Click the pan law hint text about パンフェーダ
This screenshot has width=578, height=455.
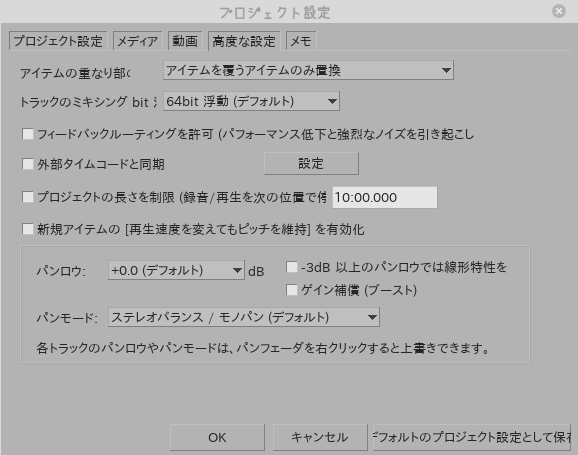pos(262,348)
